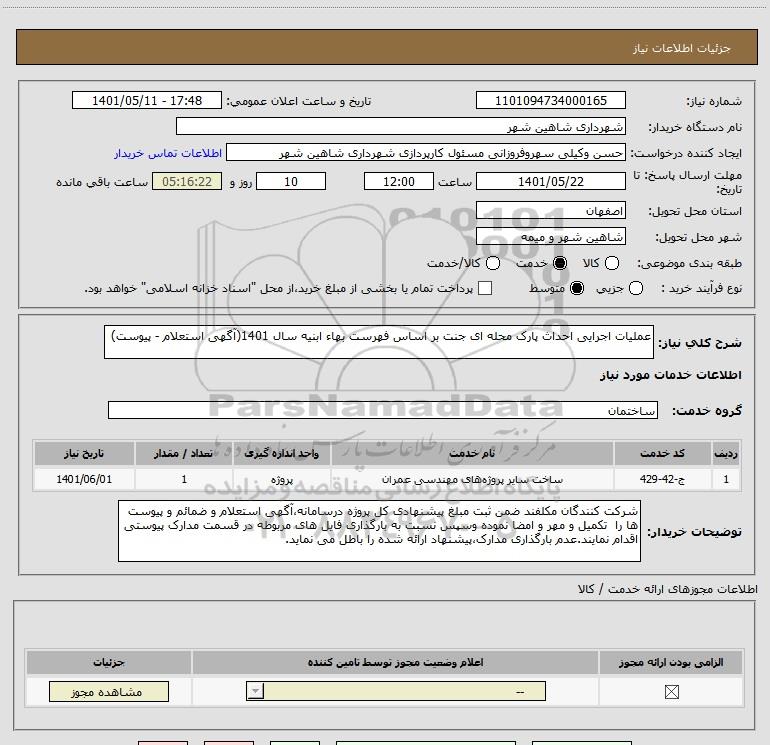The width and height of the screenshot is (770, 745).
Task: Click the تعداد / مقدار column header
Action: (x=184, y=453)
